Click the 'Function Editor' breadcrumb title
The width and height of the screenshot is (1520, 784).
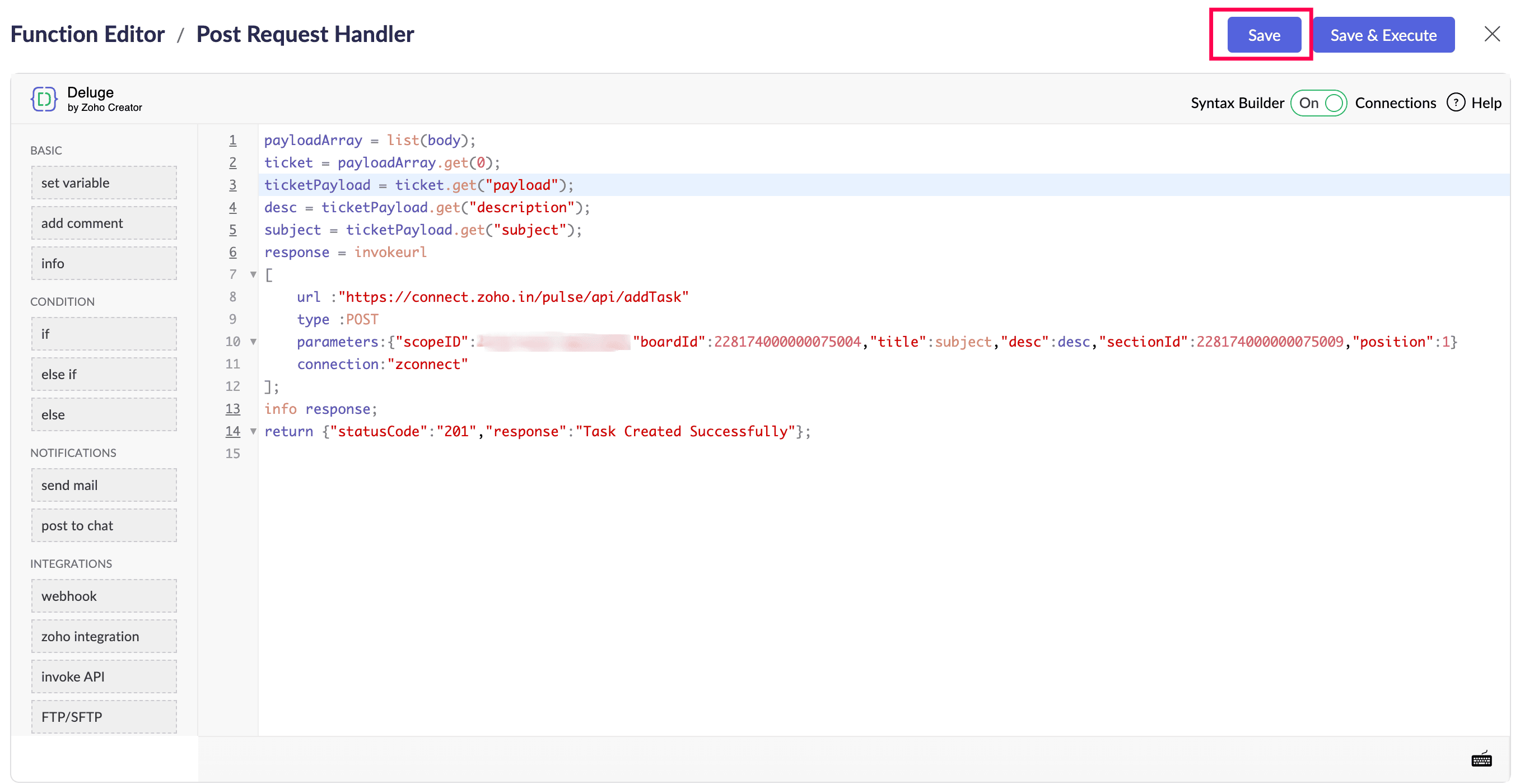click(87, 34)
